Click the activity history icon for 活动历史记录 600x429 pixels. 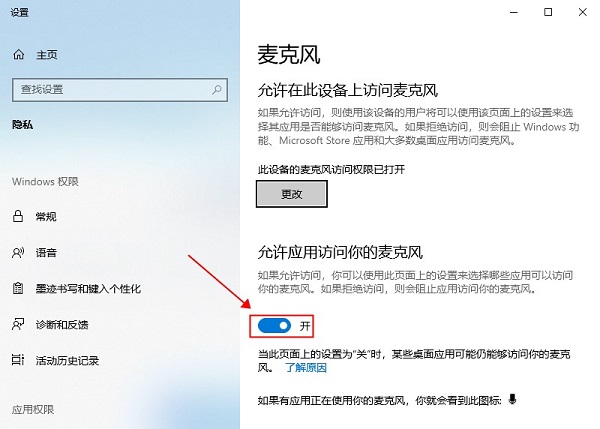click(18, 360)
